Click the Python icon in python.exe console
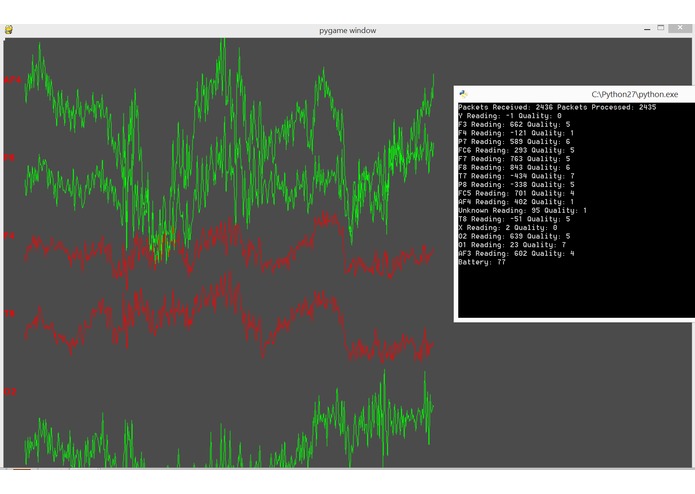695x494 pixels. coord(464,94)
